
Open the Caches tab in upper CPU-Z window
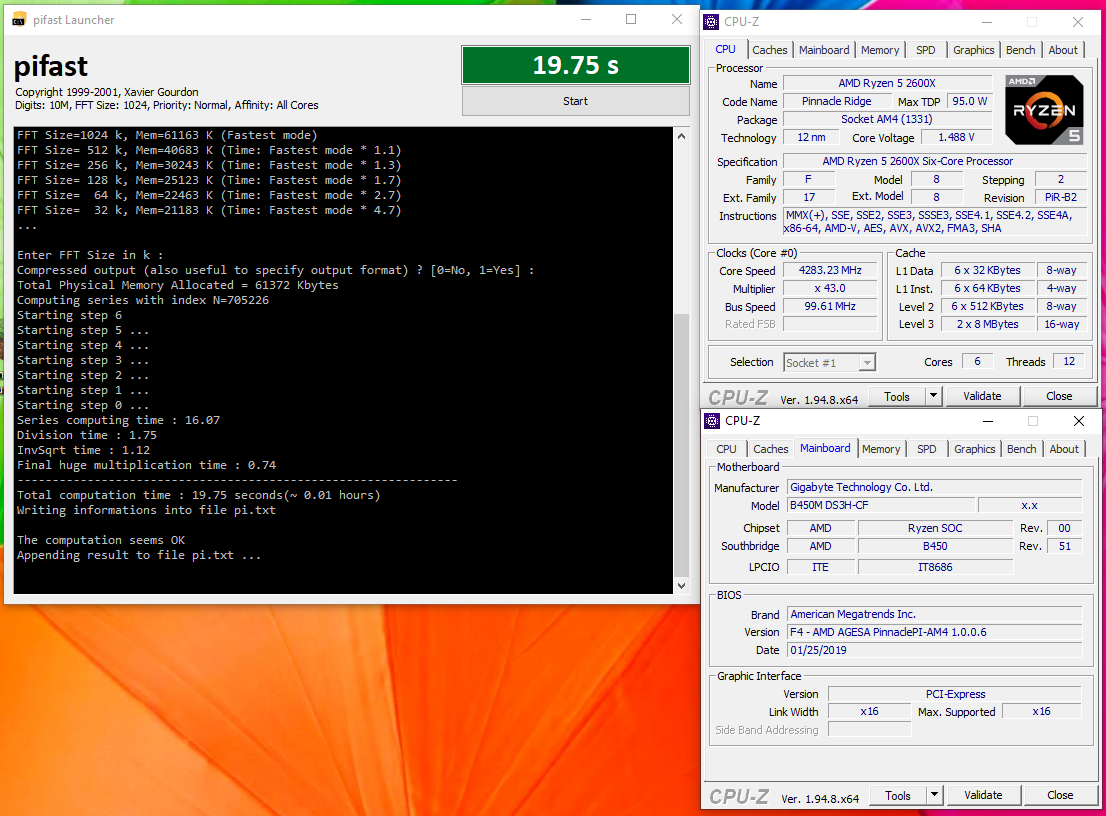770,50
